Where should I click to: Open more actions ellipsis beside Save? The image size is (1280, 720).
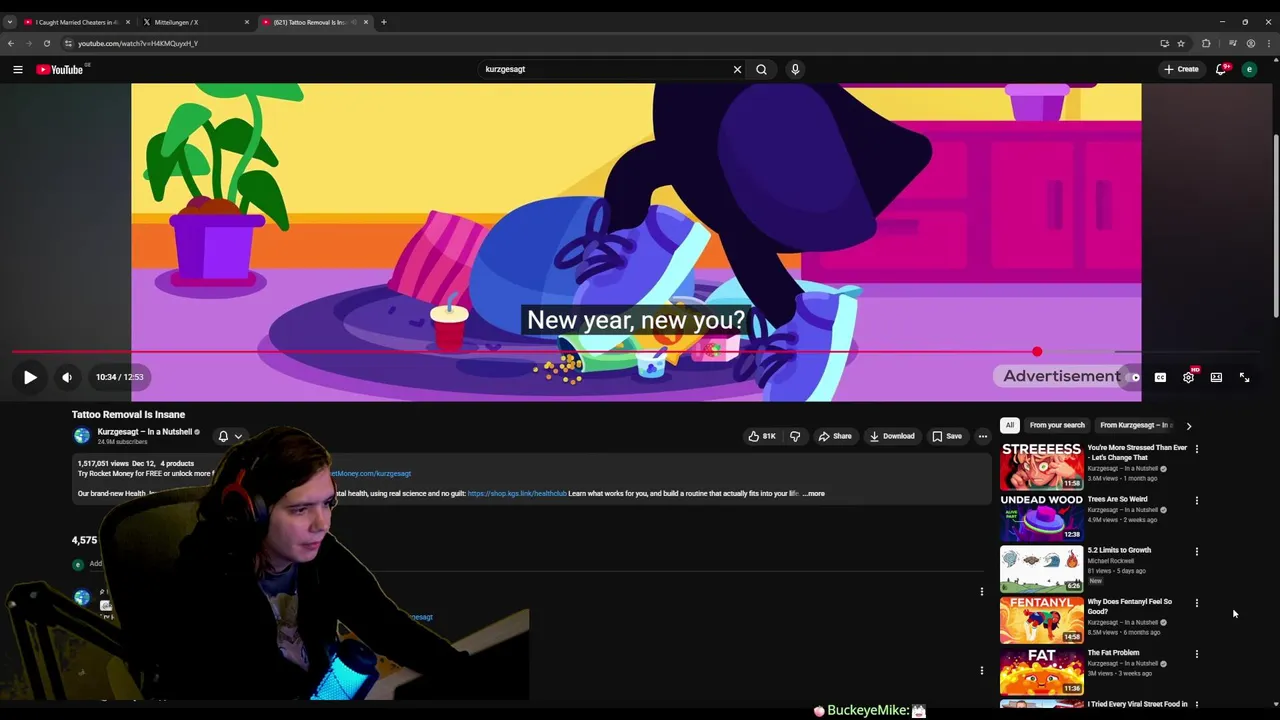(x=983, y=436)
